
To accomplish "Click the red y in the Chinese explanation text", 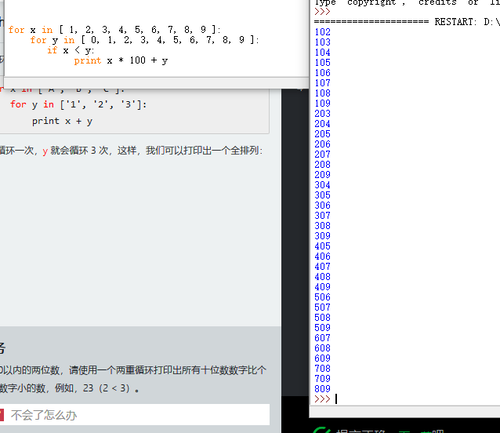I will tap(45, 151).
